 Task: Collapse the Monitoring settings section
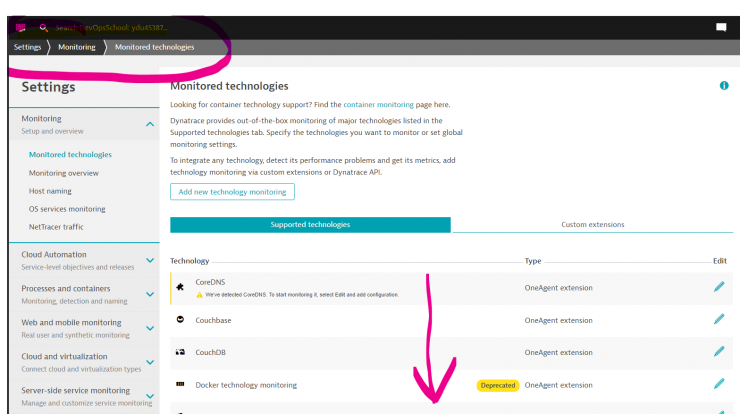coord(150,124)
